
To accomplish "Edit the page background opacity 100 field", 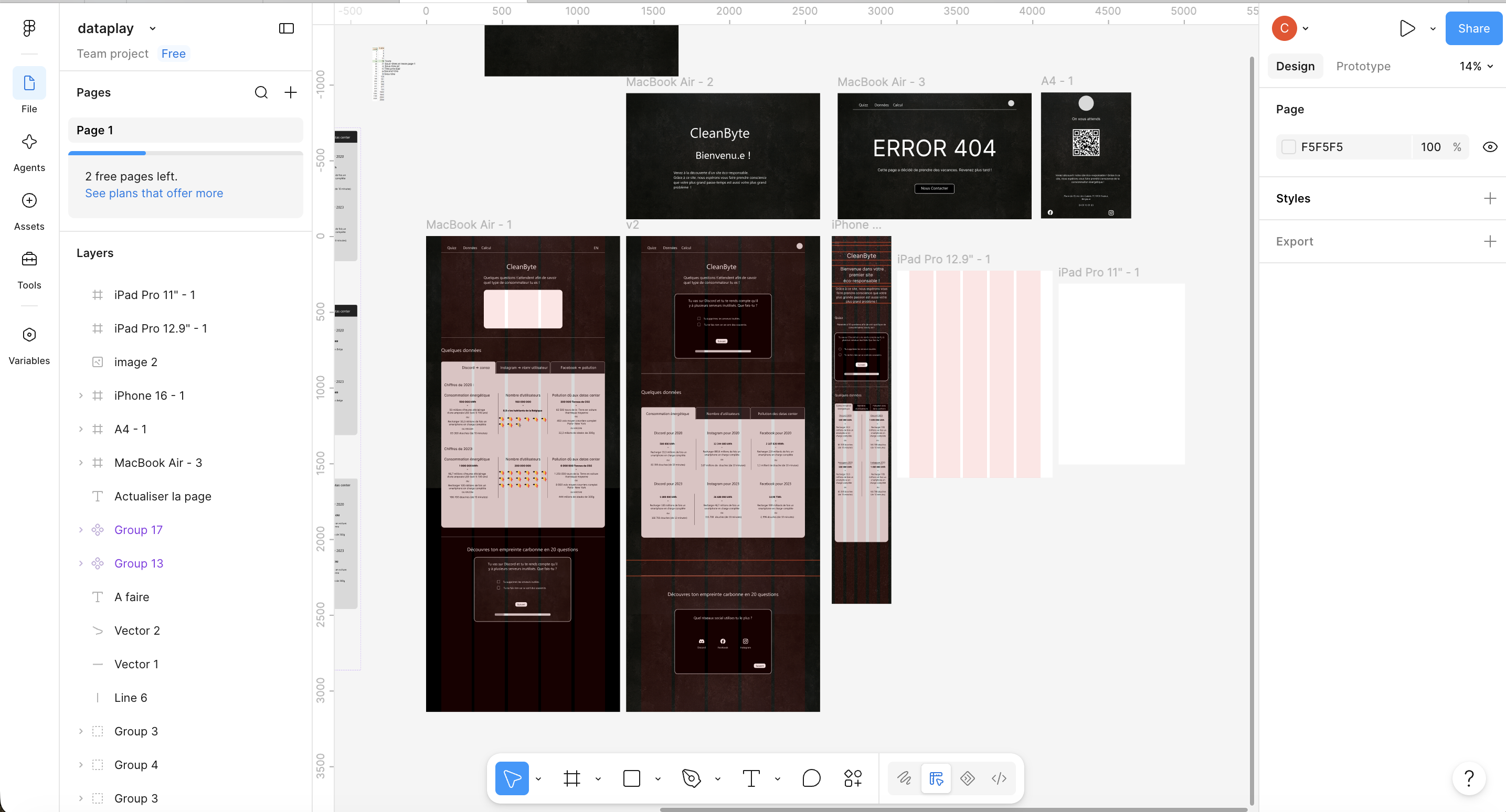I will click(x=1430, y=147).
